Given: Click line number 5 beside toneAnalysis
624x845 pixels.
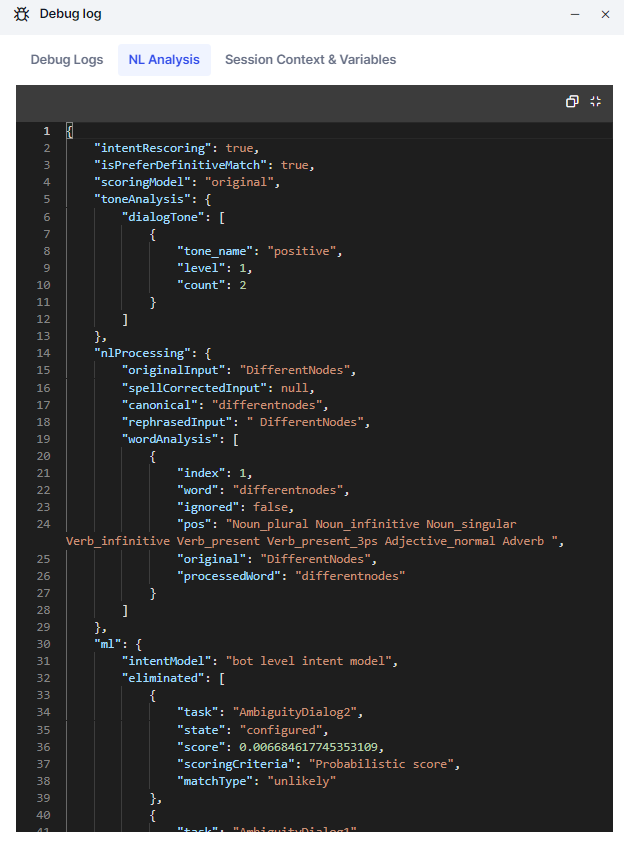Looking at the screenshot, I should tap(46, 200).
